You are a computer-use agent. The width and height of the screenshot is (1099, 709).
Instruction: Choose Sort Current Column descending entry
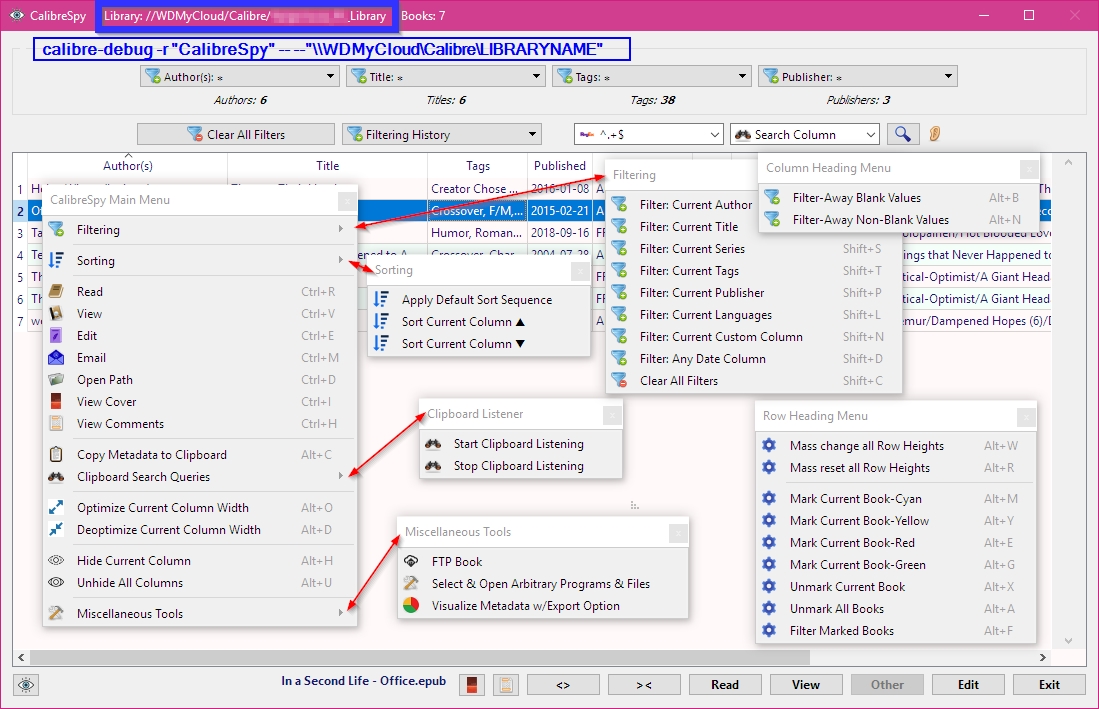coord(479,343)
